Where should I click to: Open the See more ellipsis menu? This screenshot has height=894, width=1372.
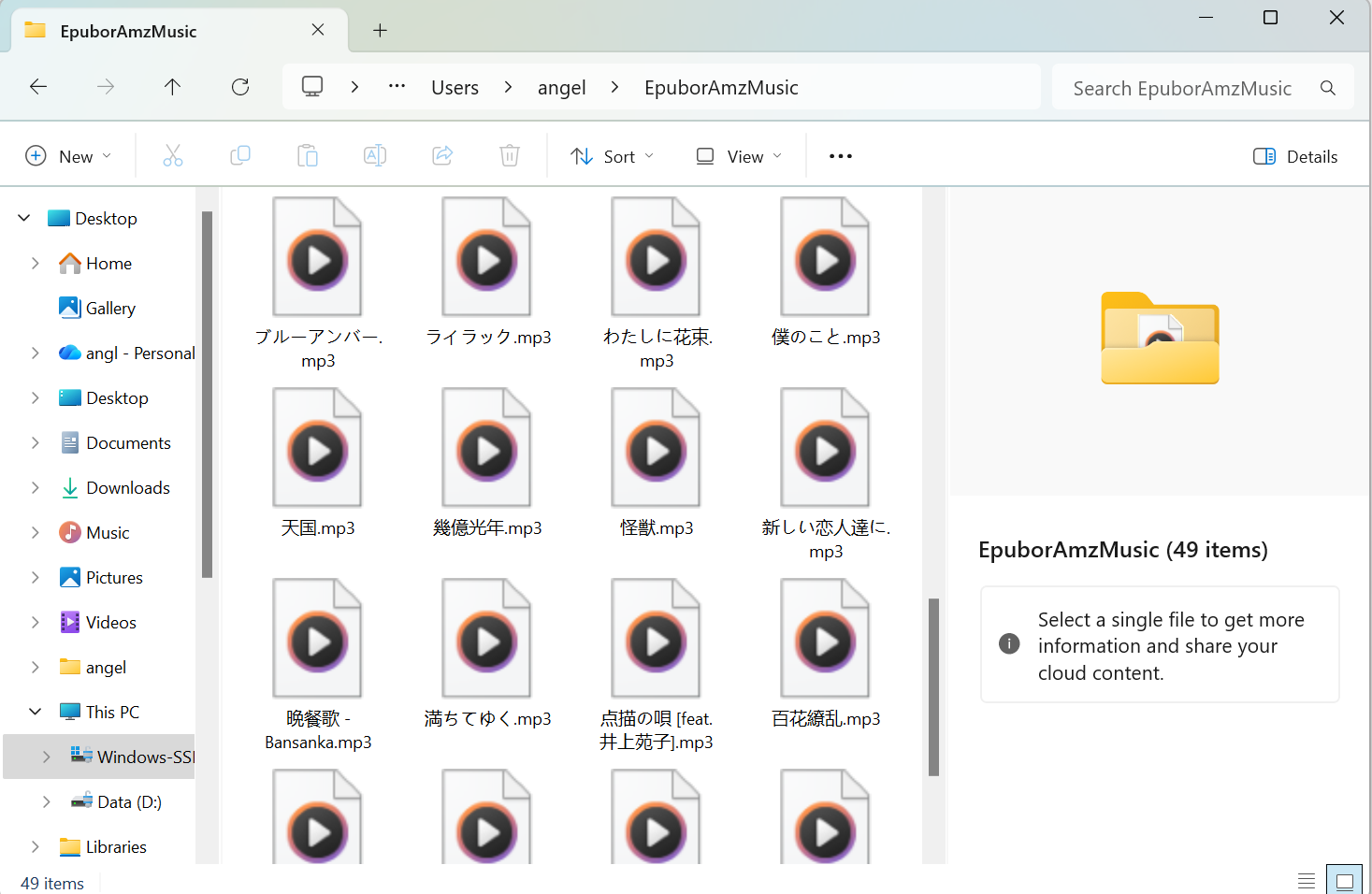pos(841,156)
